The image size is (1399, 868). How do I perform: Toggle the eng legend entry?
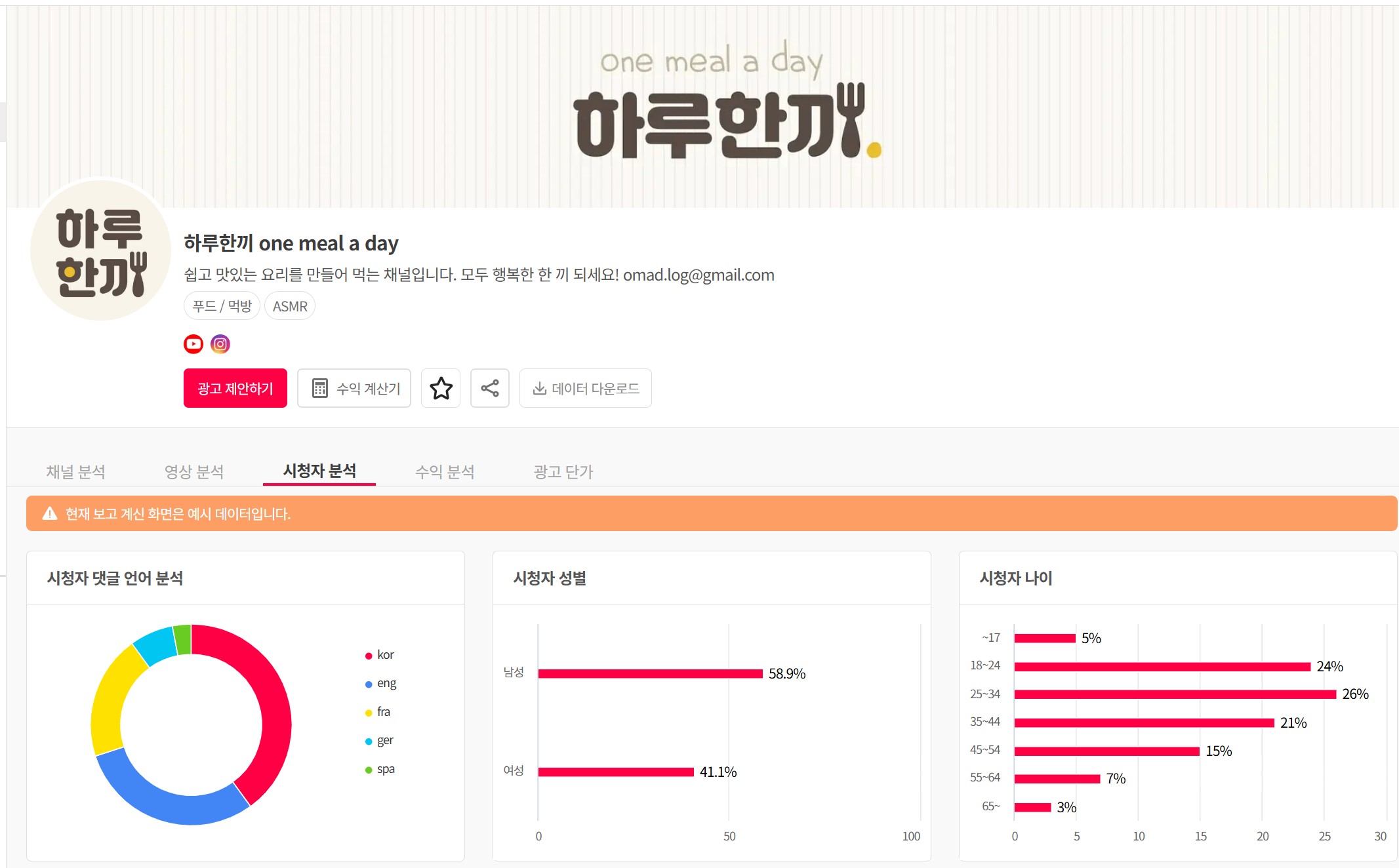click(x=380, y=683)
